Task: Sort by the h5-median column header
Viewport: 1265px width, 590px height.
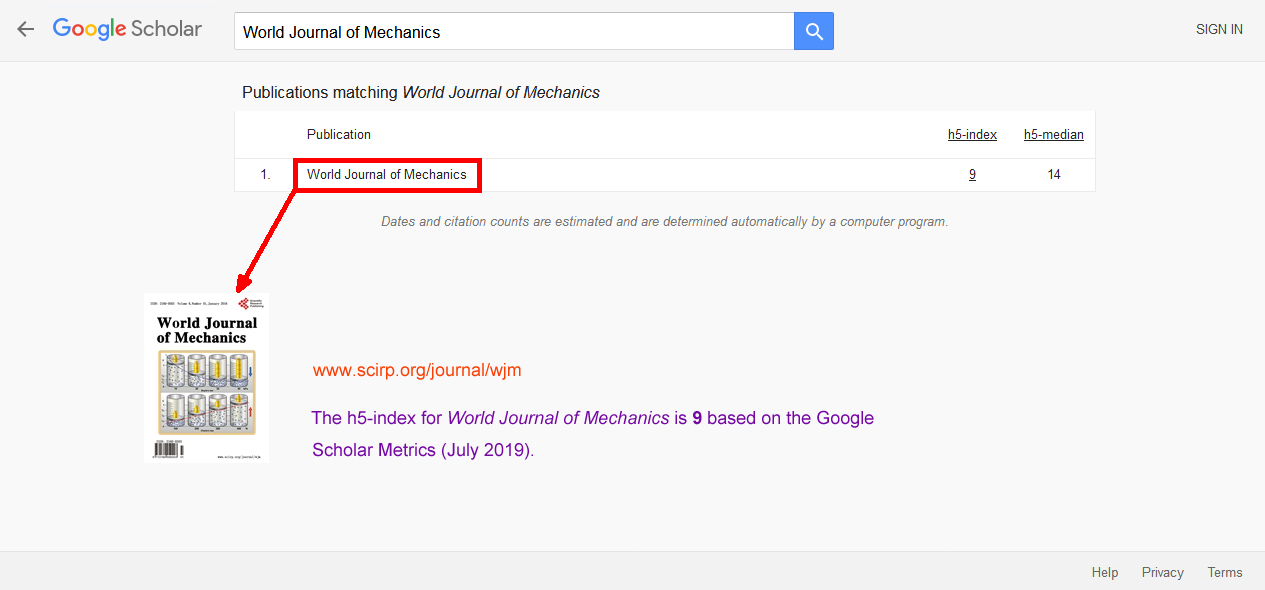Action: (x=1053, y=134)
